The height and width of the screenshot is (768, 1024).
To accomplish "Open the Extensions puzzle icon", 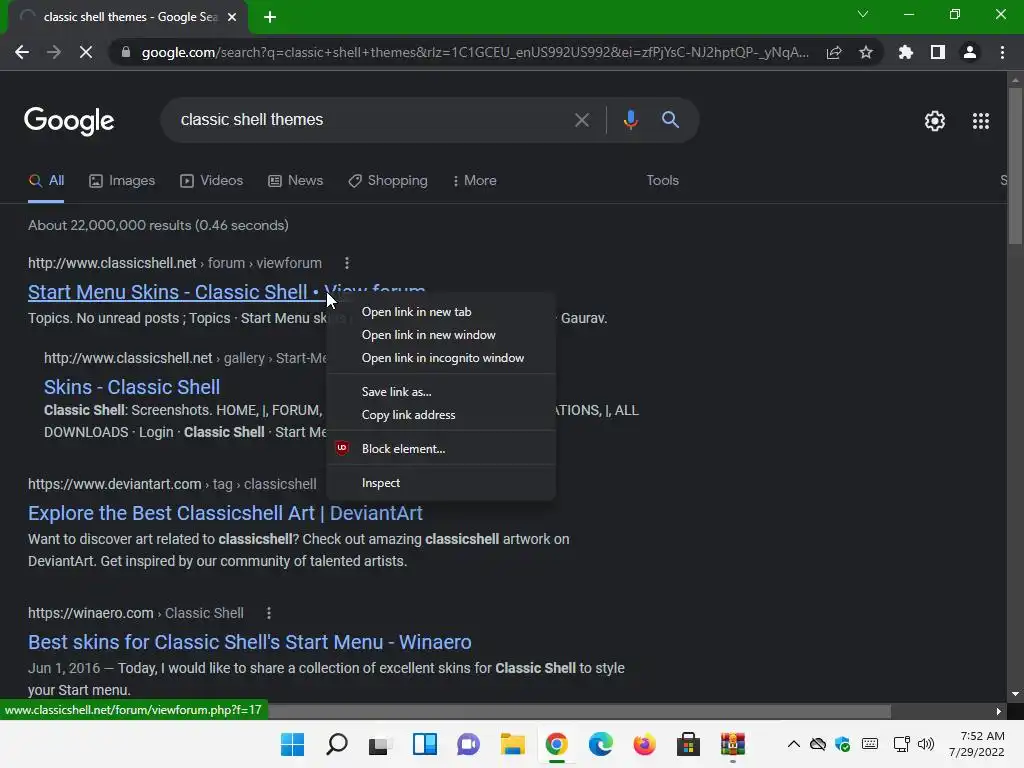I will coord(905,52).
